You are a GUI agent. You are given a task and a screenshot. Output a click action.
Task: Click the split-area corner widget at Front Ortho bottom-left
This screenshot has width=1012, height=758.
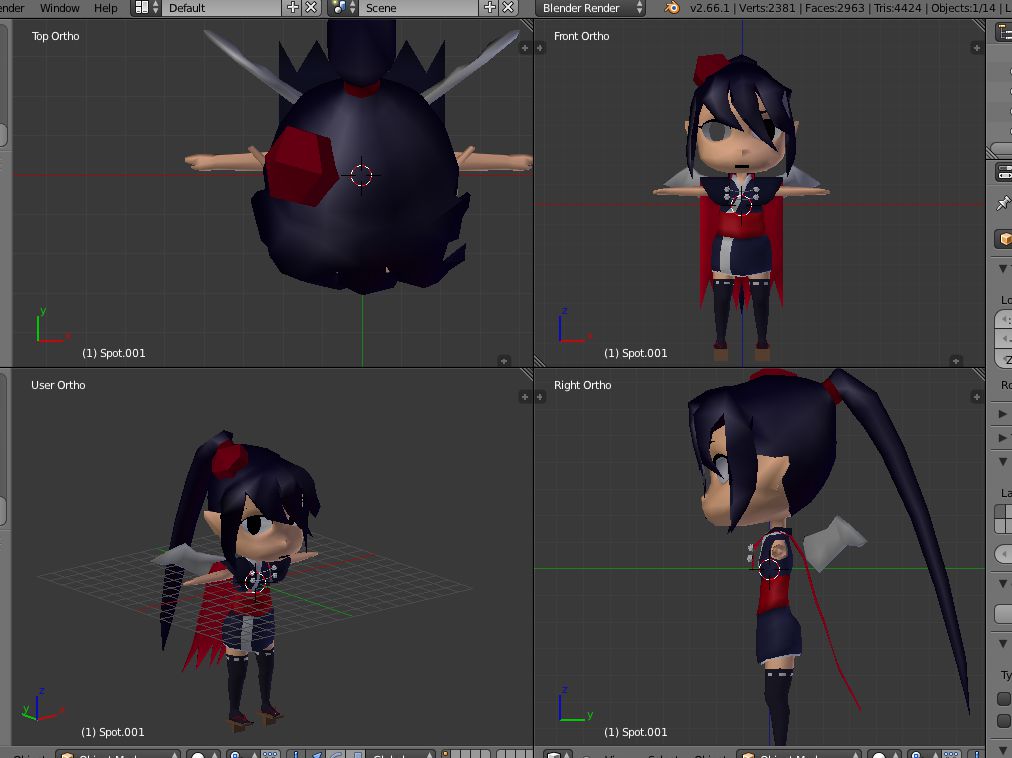pos(540,361)
